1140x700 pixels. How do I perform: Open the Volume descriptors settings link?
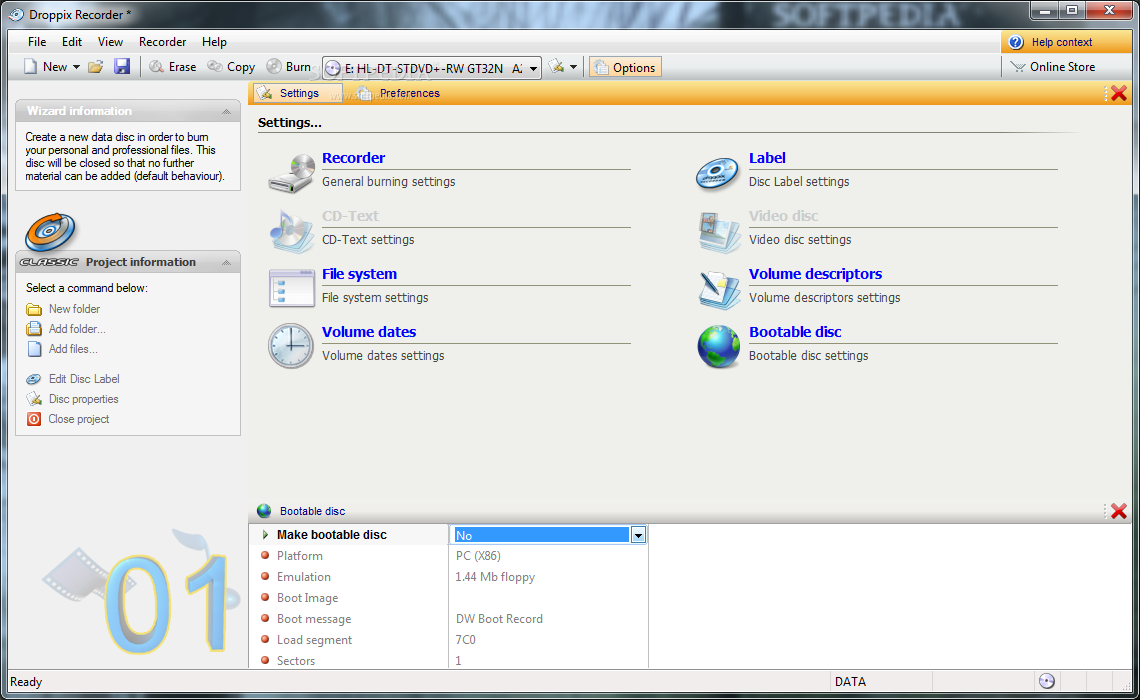pos(815,274)
